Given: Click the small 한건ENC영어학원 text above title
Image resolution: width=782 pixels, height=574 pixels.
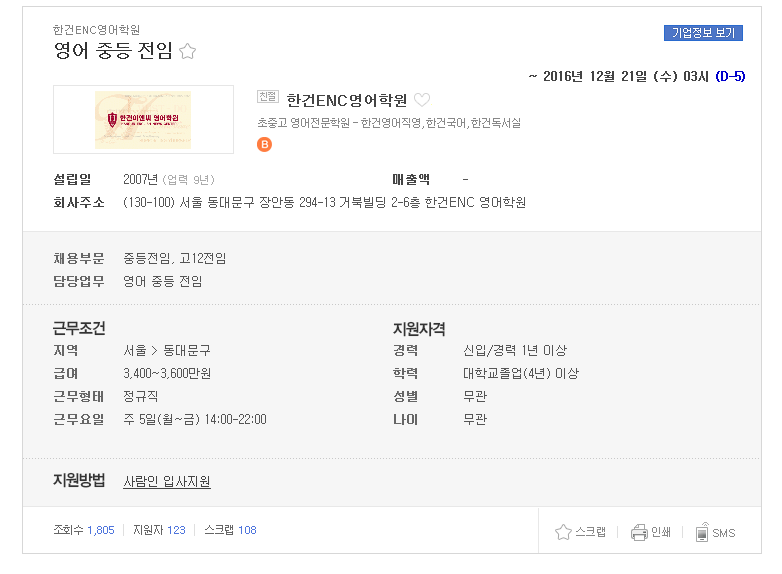Looking at the screenshot, I should click(96, 30).
